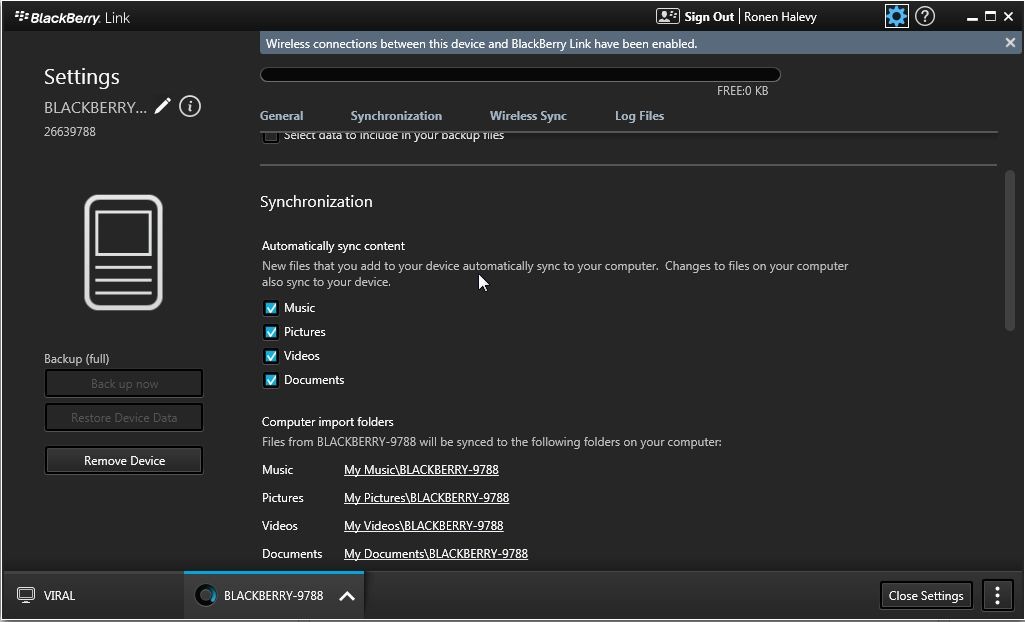Click the BlackBerry ID contact card icon
The height and width of the screenshot is (622, 1025).
[x=667, y=16]
